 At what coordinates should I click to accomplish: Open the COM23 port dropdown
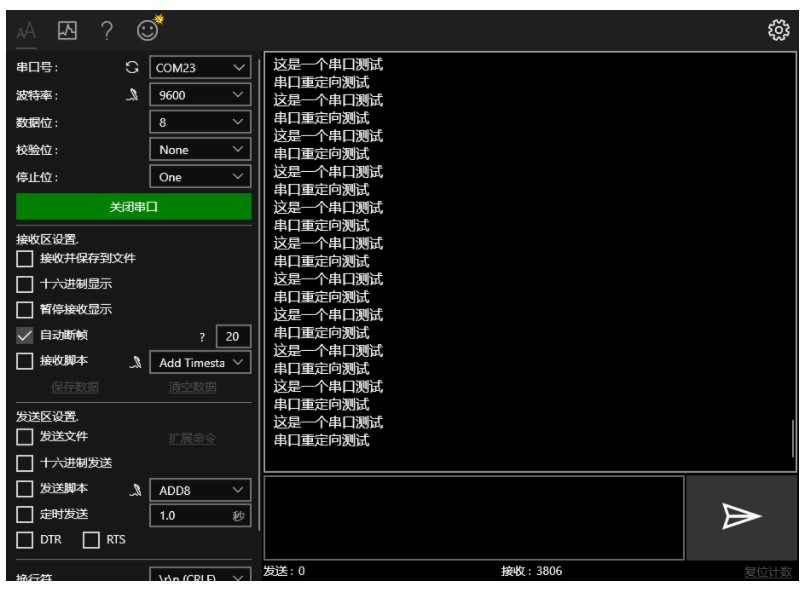(200, 67)
